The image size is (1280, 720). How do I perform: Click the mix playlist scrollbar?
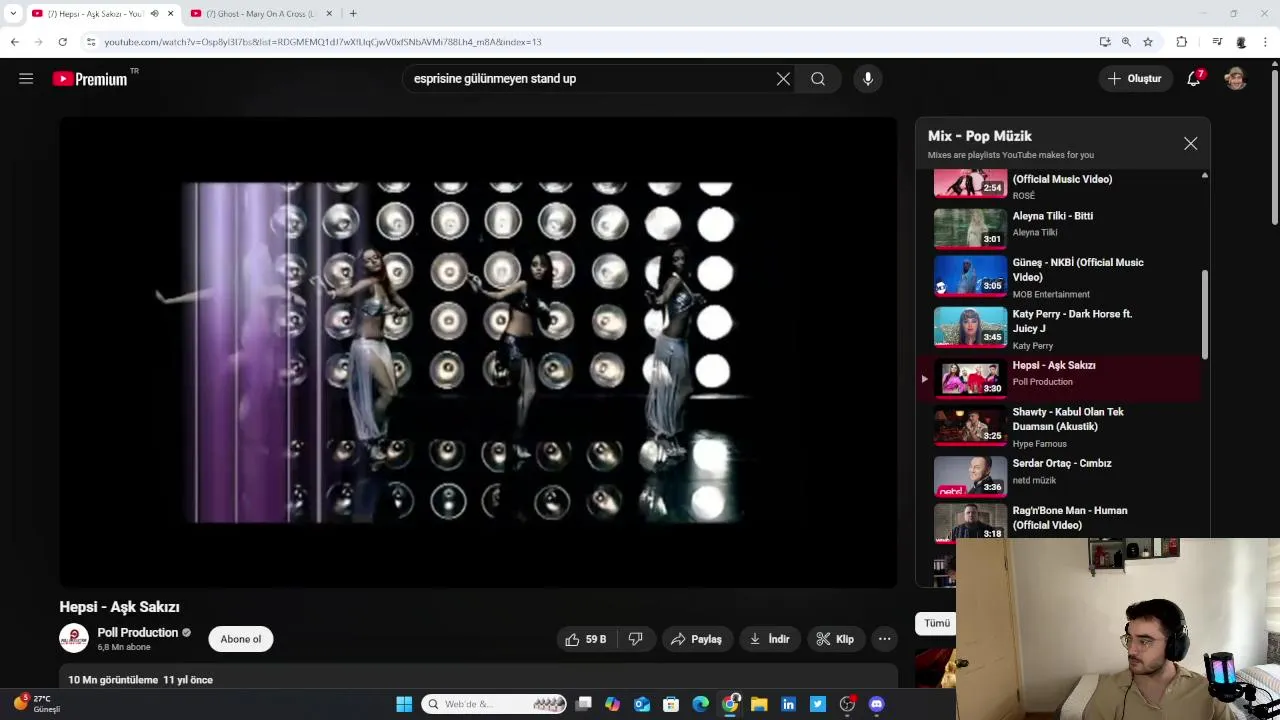click(x=1205, y=315)
